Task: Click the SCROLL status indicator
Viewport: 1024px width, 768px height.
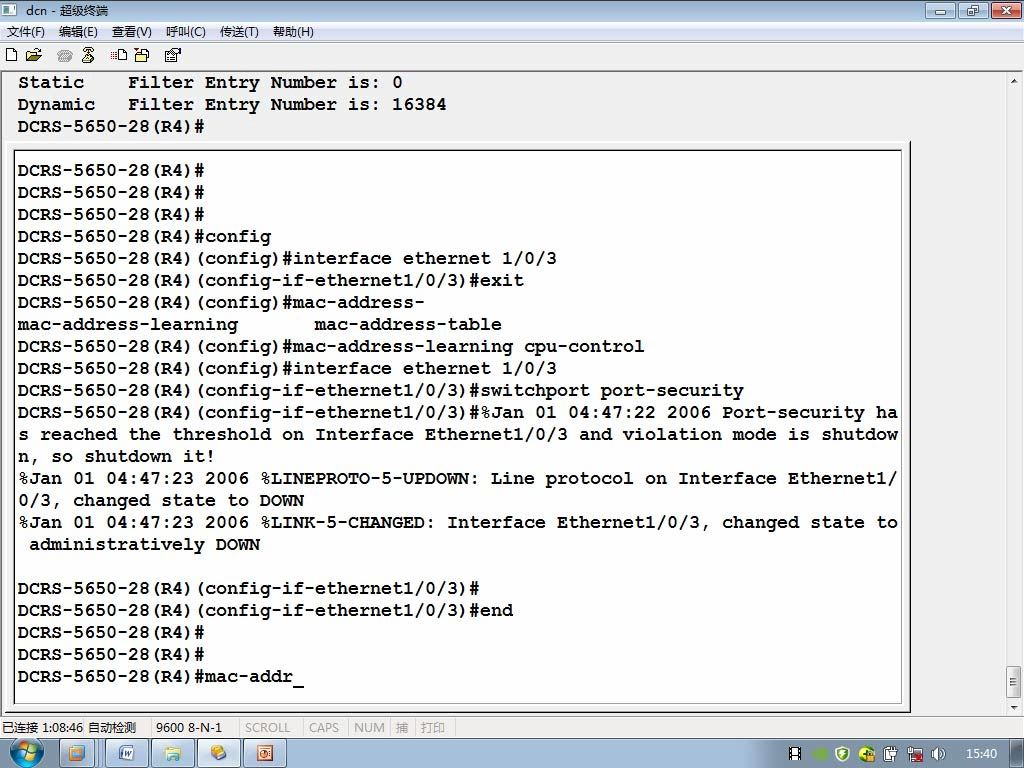Action: click(x=267, y=728)
